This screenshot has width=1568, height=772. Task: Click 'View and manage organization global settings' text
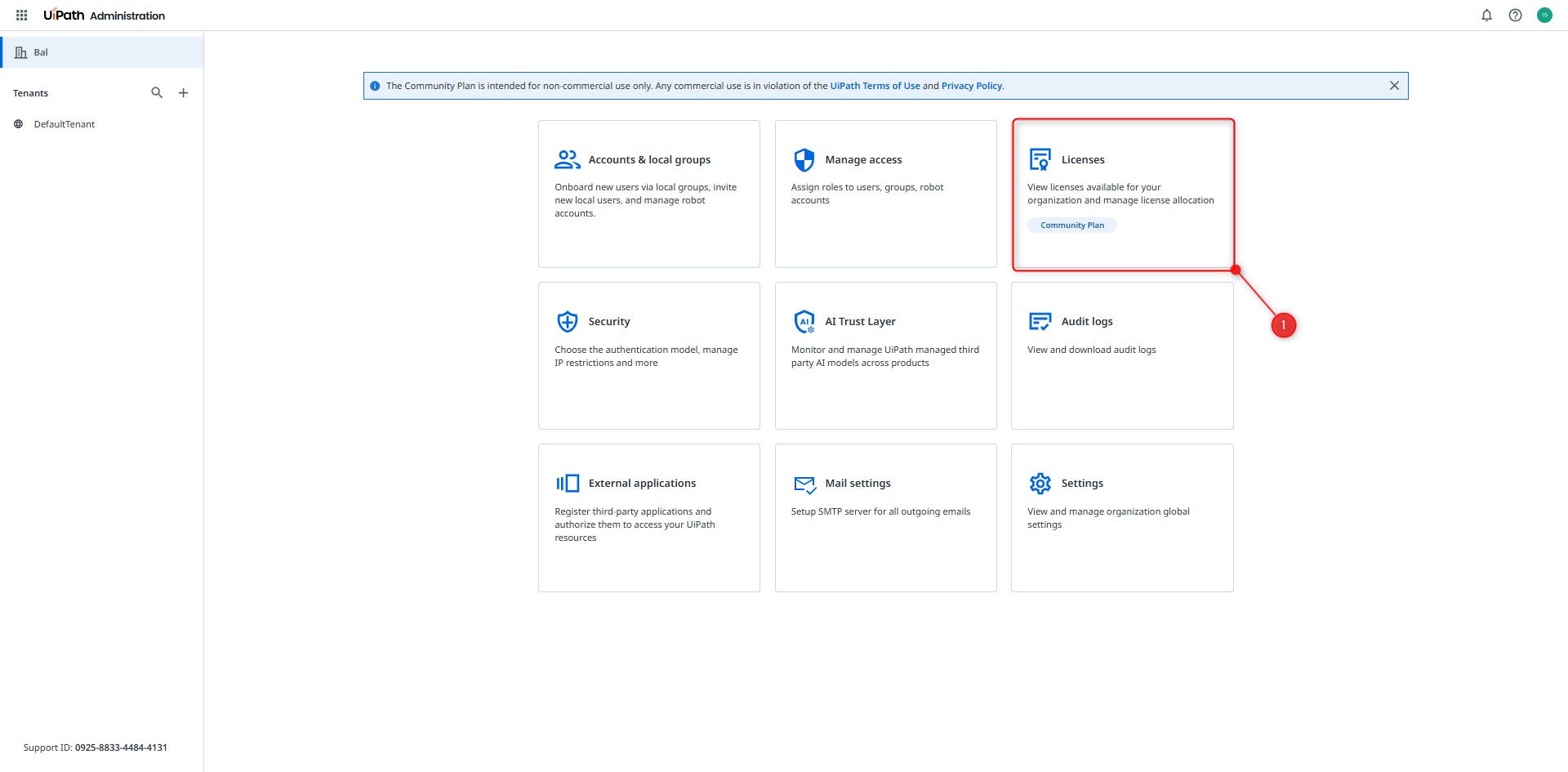pos(1108,518)
